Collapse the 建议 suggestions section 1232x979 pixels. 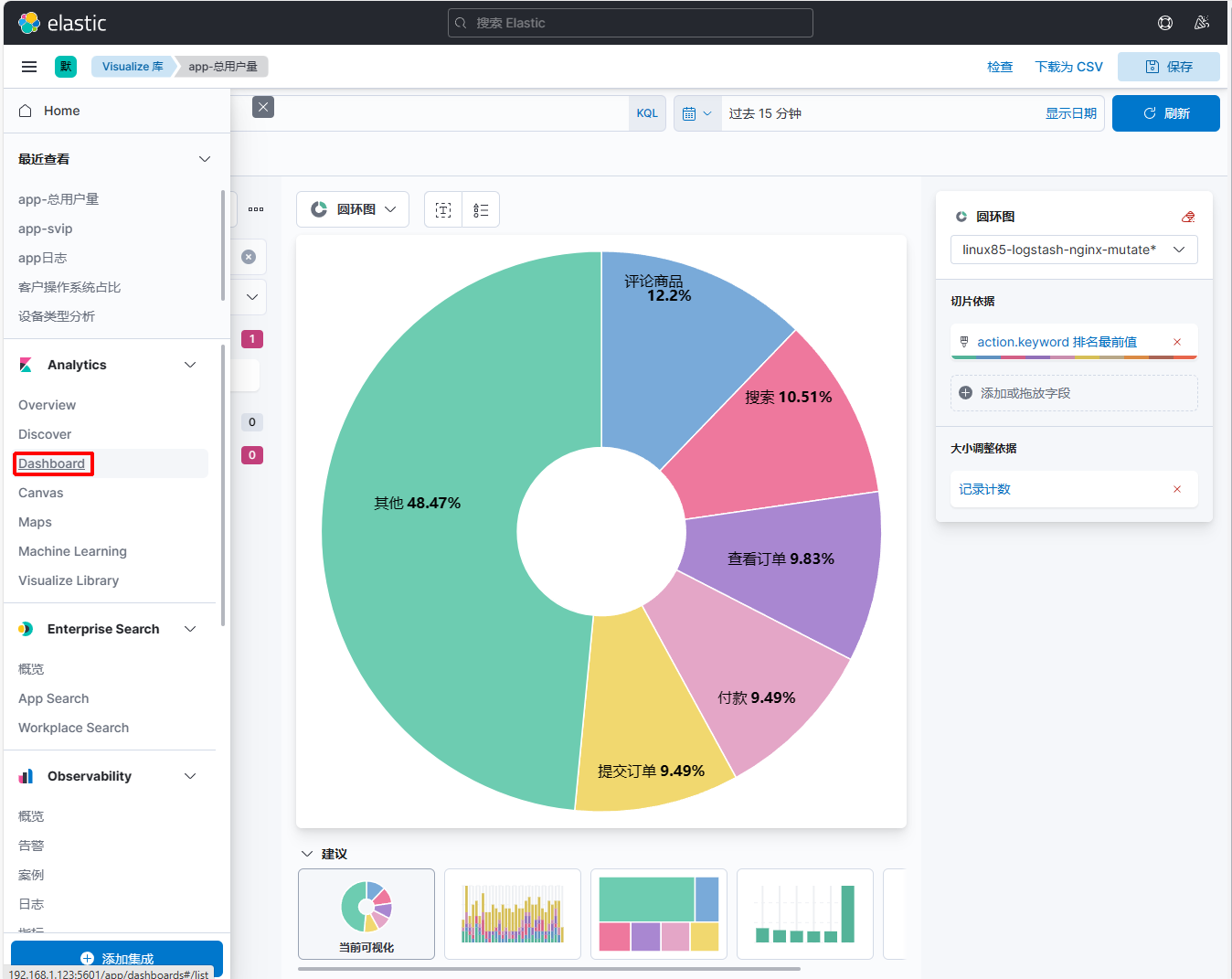click(307, 854)
